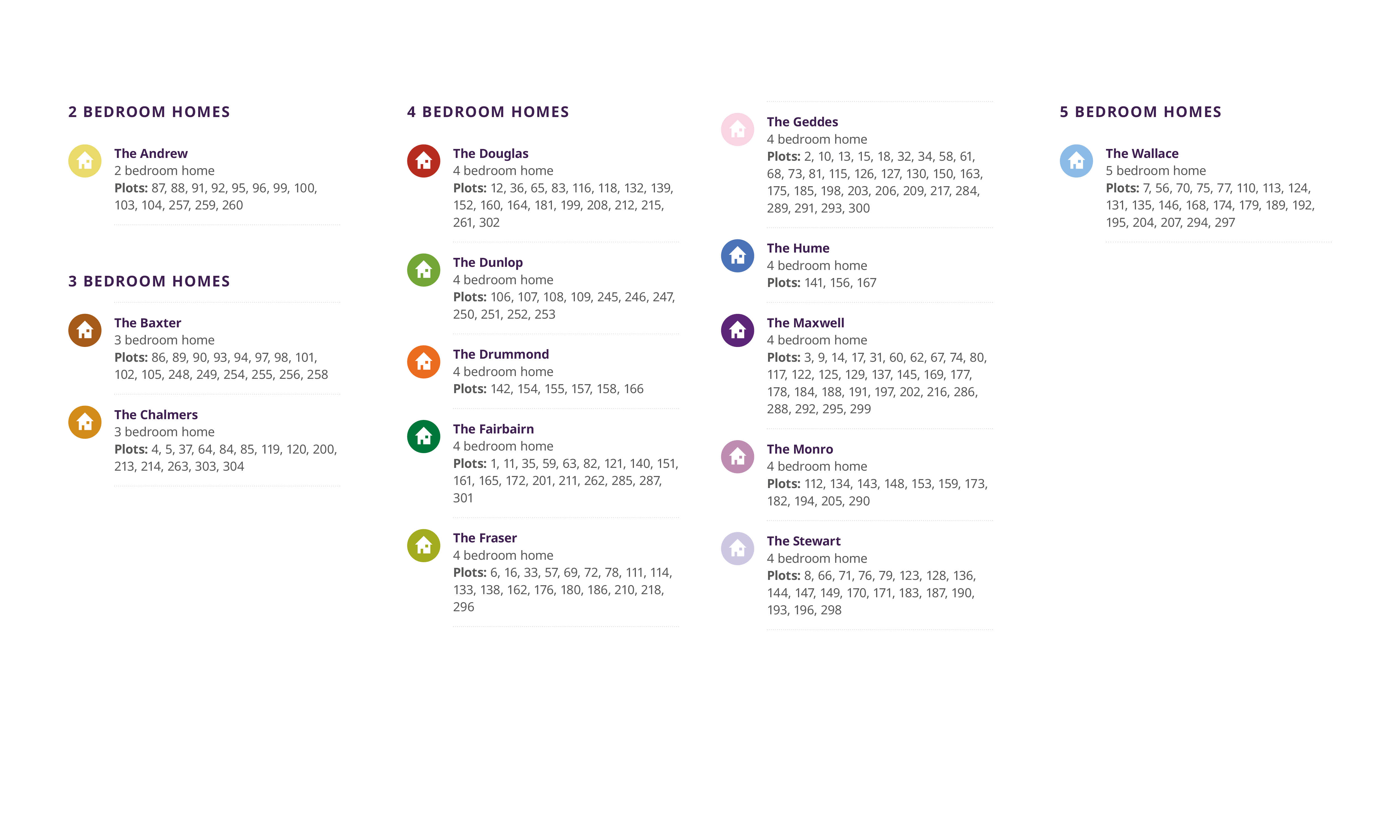Select the 2 Bedroom Homes heading
The image size is (1400, 840).
click(x=149, y=112)
